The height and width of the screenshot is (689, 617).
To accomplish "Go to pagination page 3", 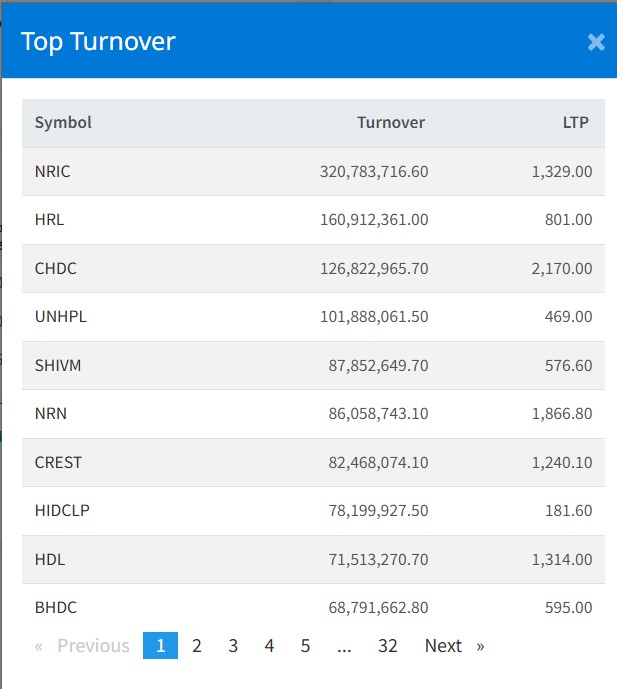I will [x=233, y=646].
